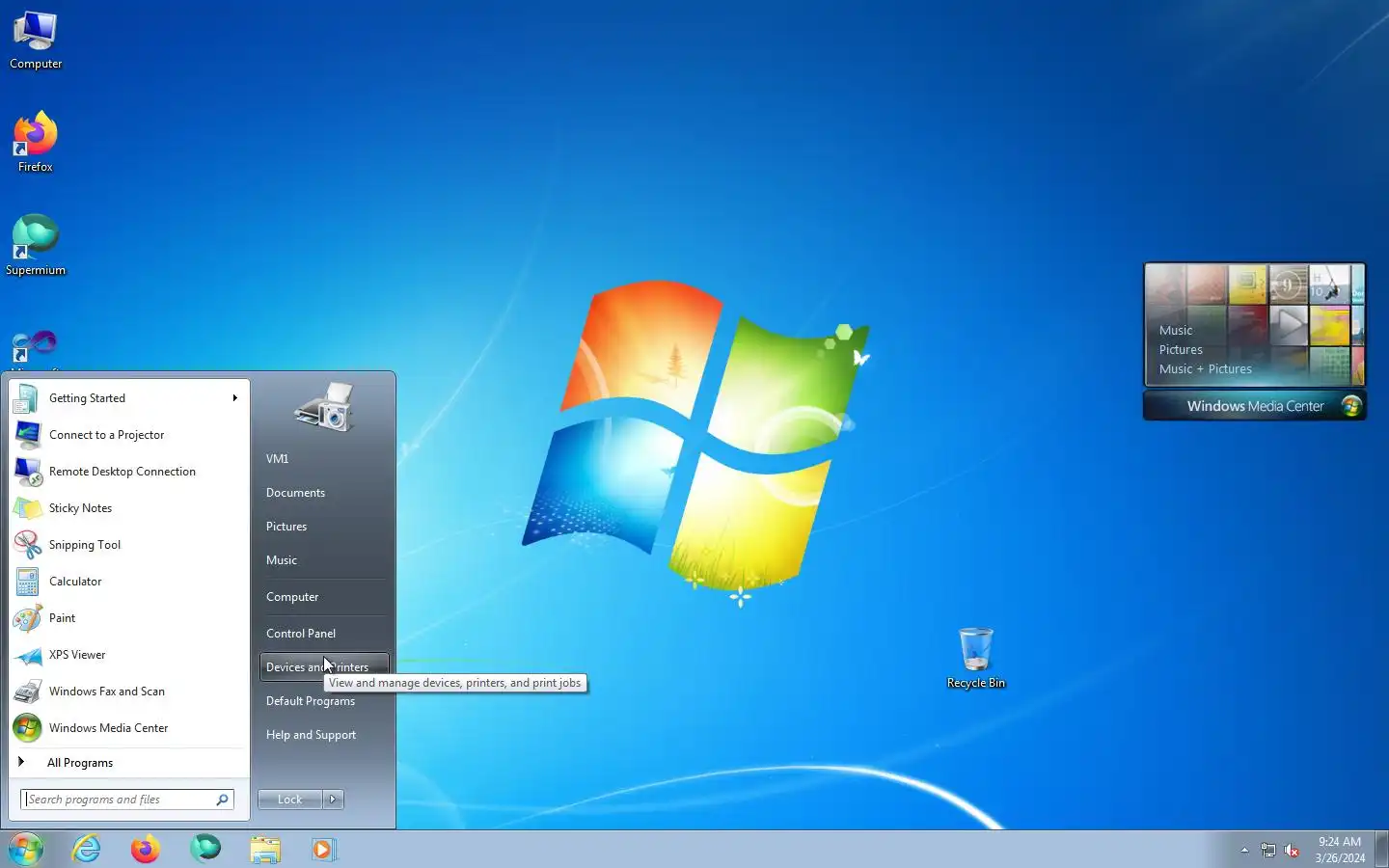
Task: Click the Media Center gadget thumbnail collage
Action: (x=1255, y=325)
